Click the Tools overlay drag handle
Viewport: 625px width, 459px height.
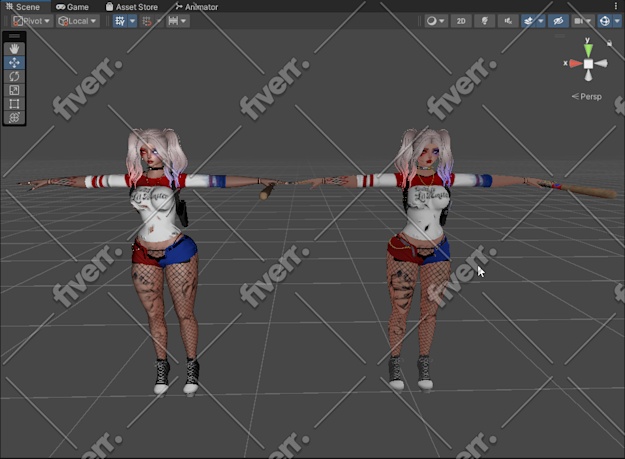coord(14,36)
